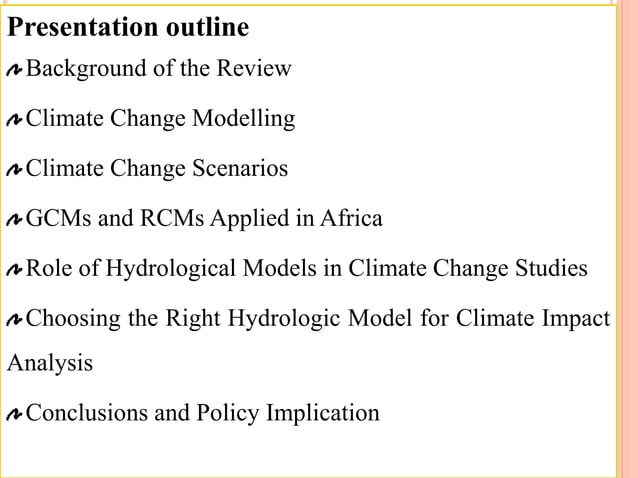The image size is (638, 478).
Task: Click the bullet before Choosing the Right Hydrologic Model
Action: (15, 321)
